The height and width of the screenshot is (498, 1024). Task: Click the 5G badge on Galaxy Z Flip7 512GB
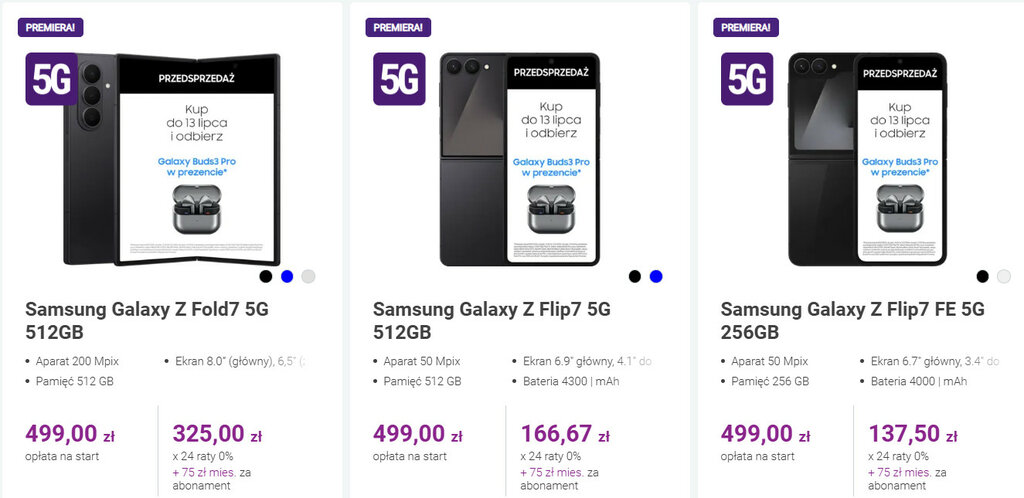(399, 79)
